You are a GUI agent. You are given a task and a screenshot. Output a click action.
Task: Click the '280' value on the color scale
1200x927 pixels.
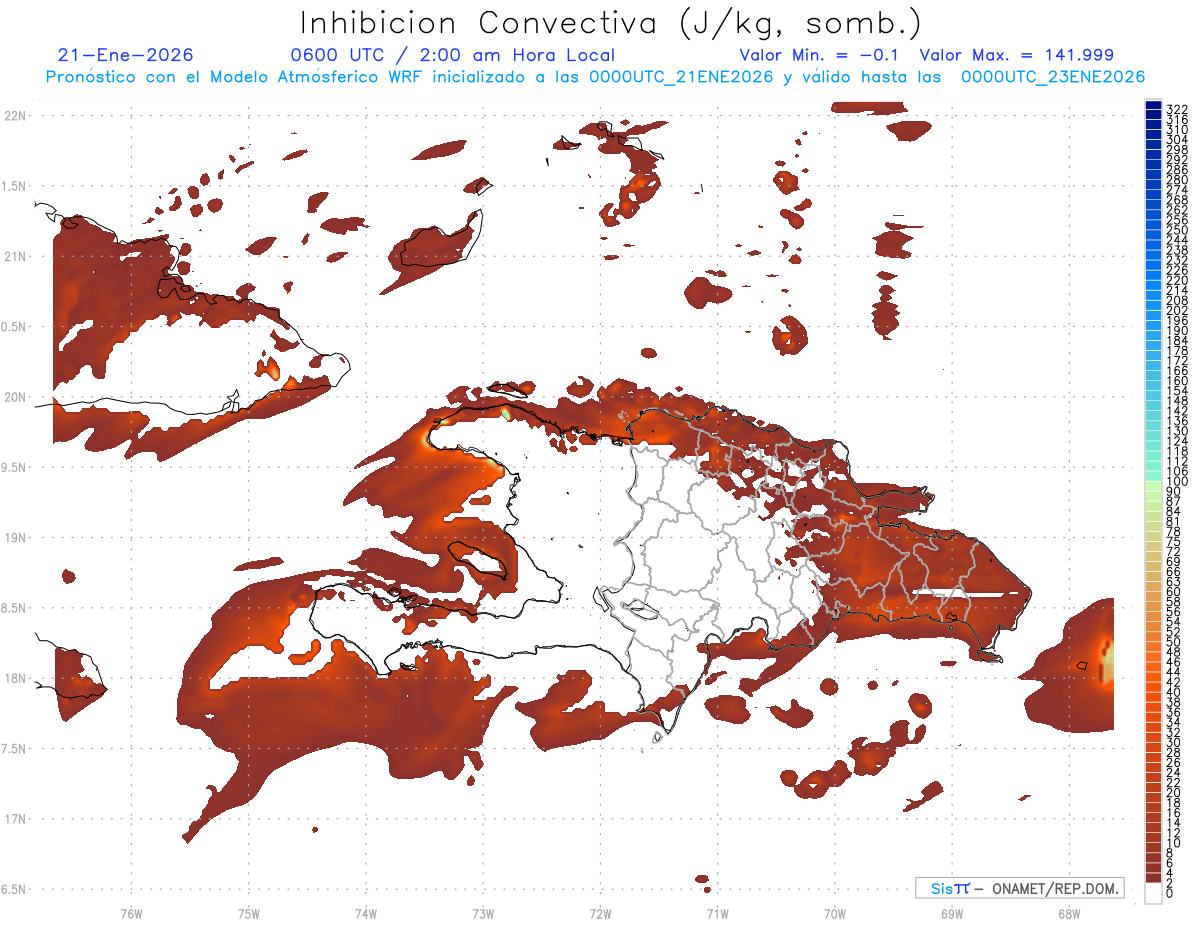pos(1177,179)
